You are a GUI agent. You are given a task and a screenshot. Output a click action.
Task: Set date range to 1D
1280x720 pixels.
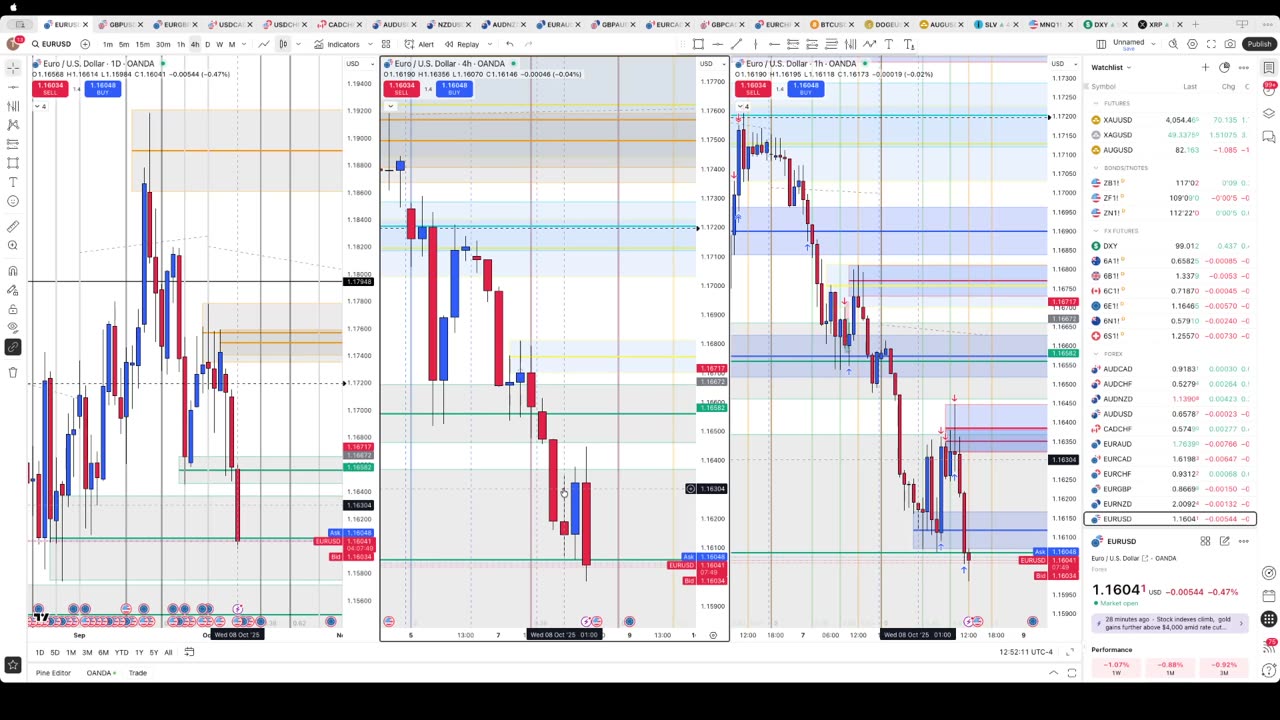point(40,652)
